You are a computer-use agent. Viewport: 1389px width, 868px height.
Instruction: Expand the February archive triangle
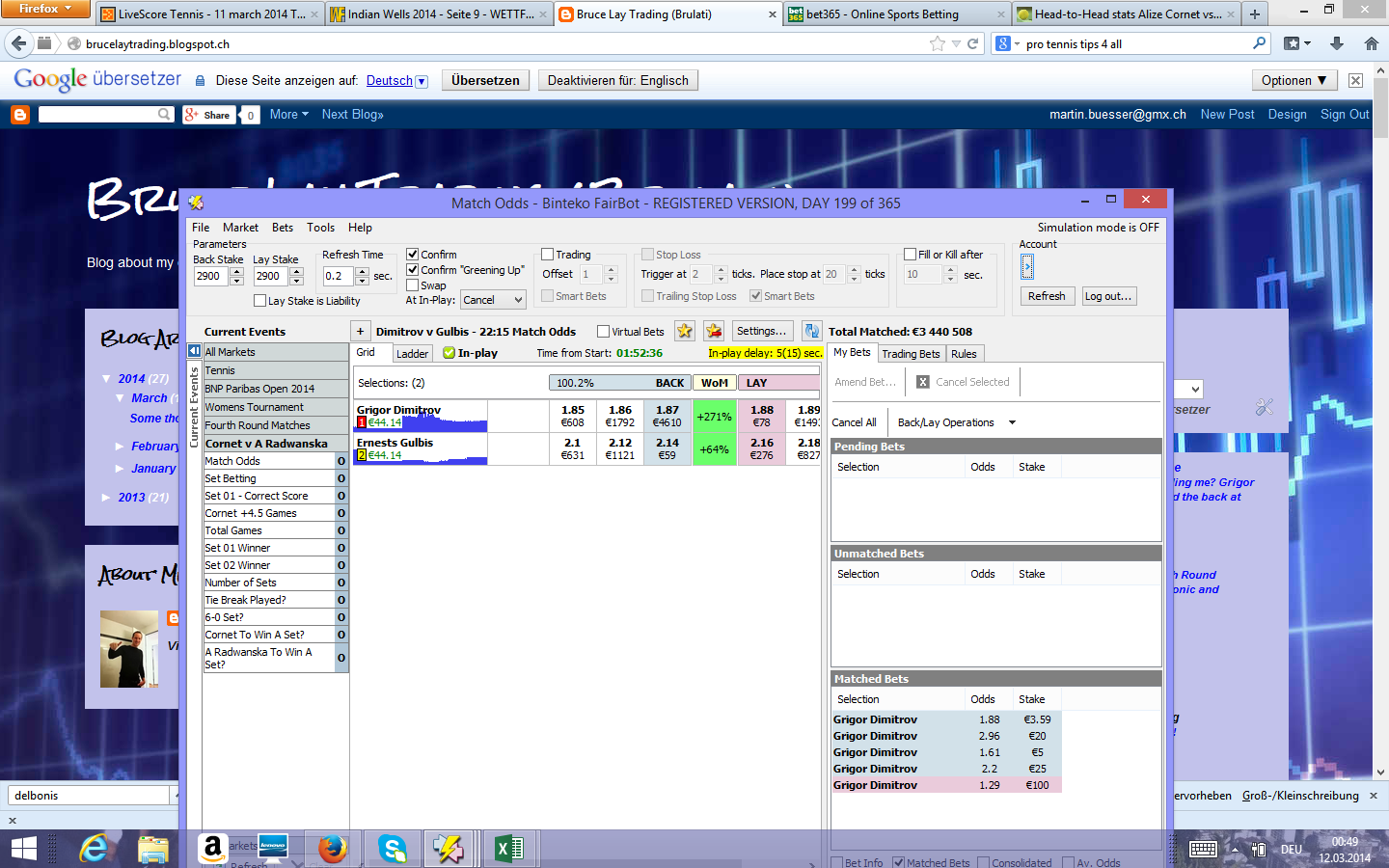point(120,447)
